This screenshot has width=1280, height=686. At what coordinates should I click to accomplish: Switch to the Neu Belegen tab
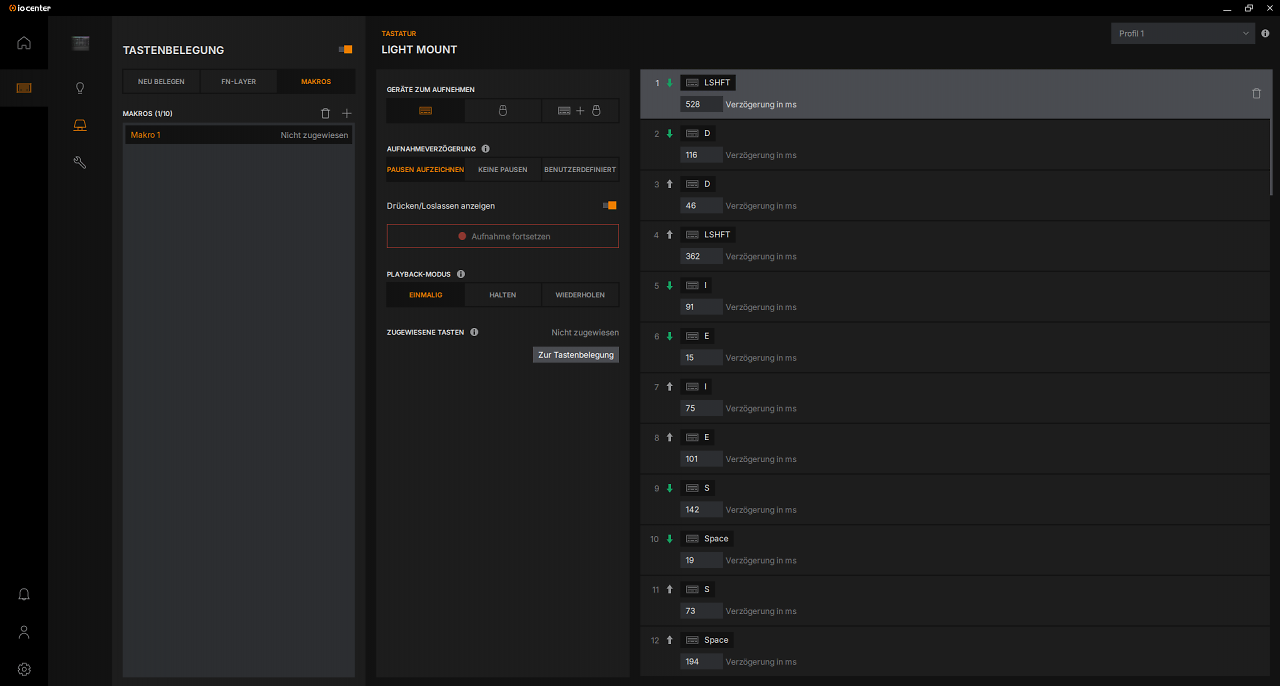[x=161, y=82]
